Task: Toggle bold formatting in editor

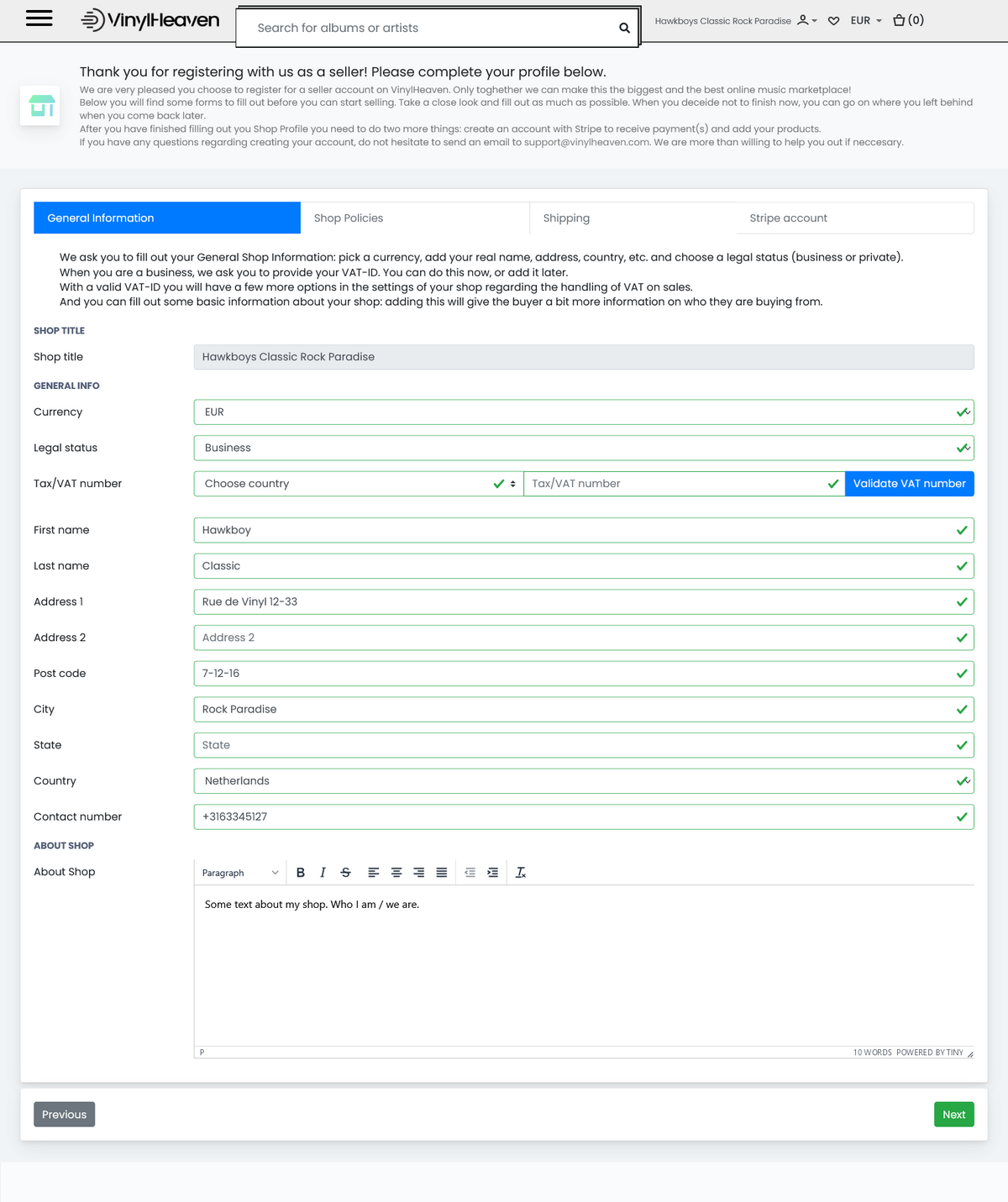Action: click(301, 873)
